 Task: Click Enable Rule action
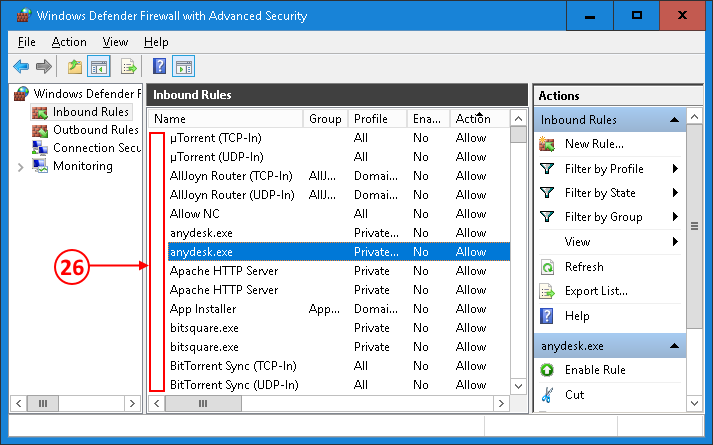(x=595, y=370)
